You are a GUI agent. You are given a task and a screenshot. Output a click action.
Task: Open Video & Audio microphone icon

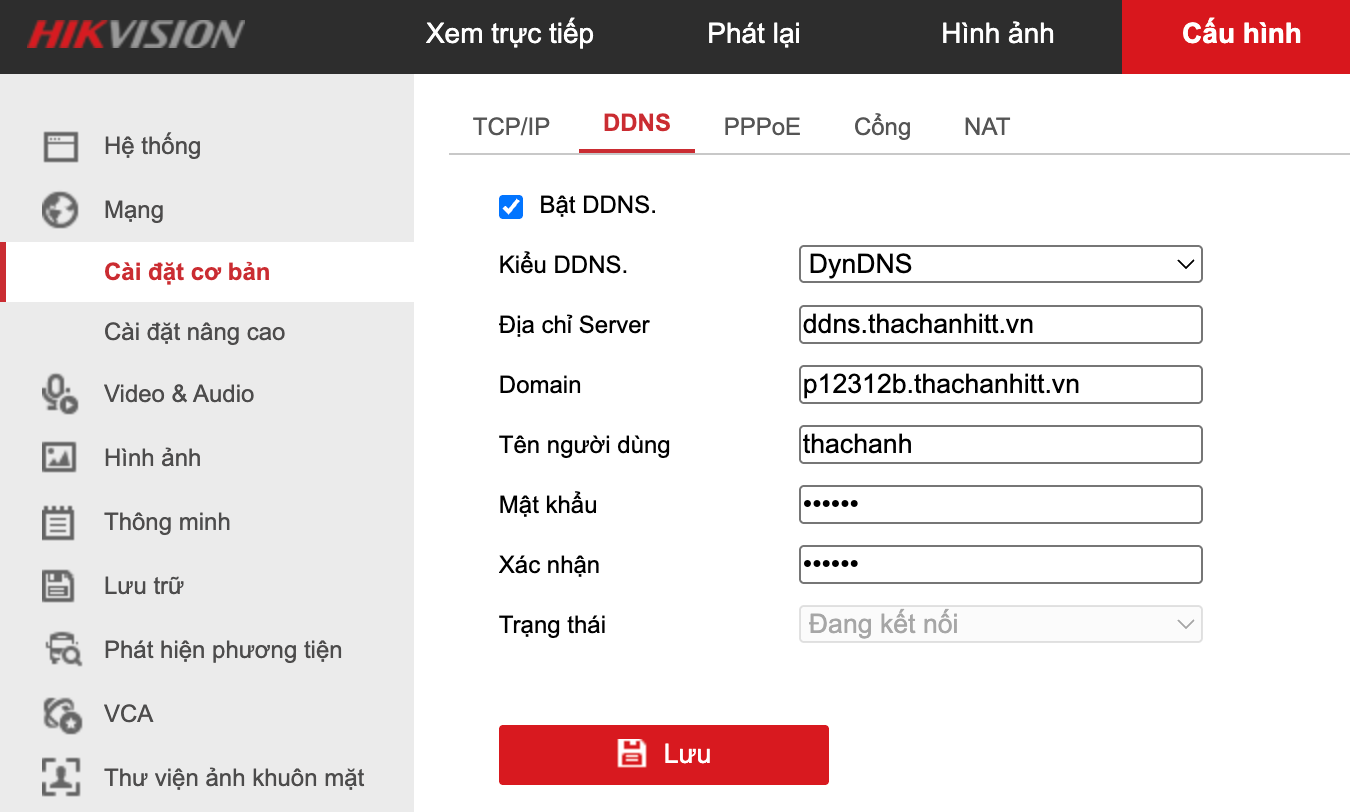coord(60,394)
